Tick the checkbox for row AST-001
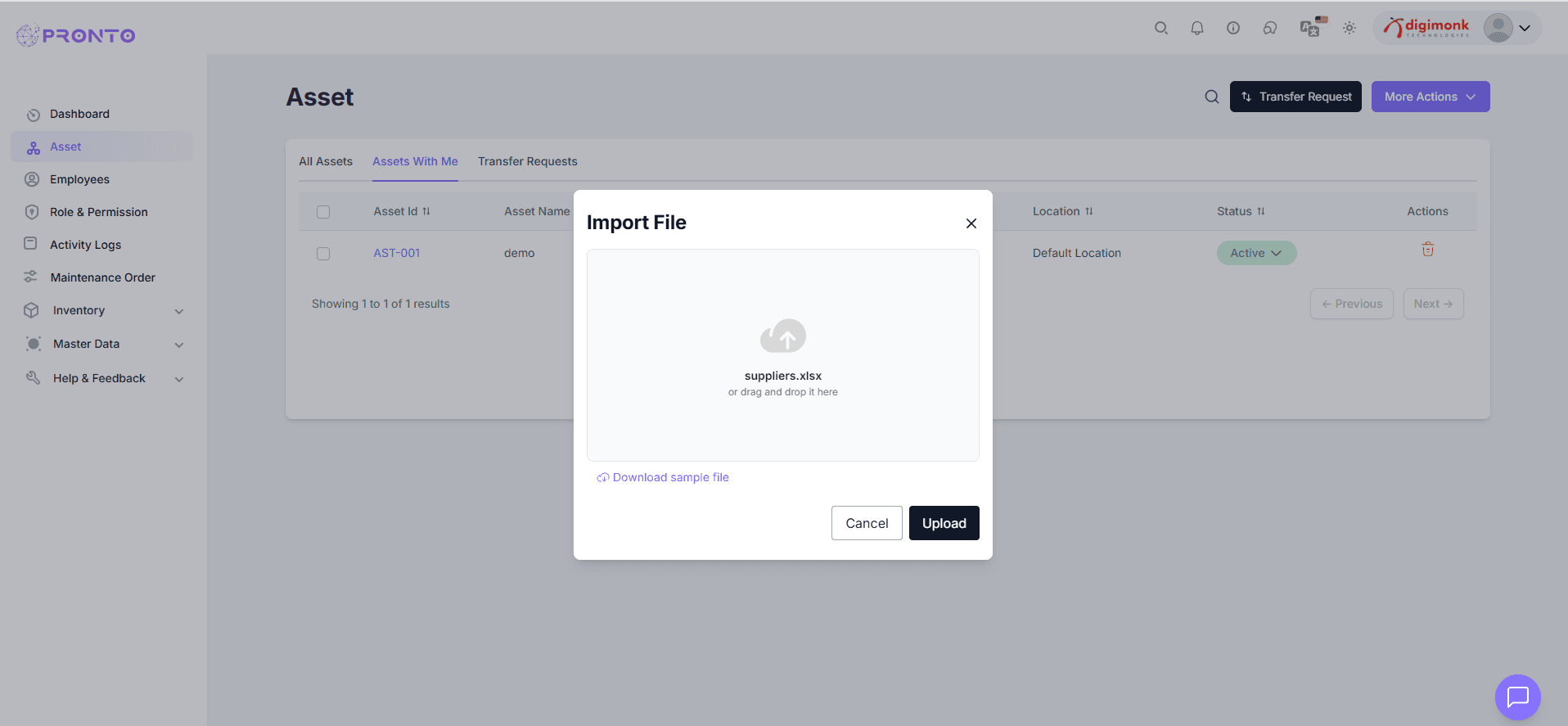This screenshot has height=726, width=1568. [323, 254]
